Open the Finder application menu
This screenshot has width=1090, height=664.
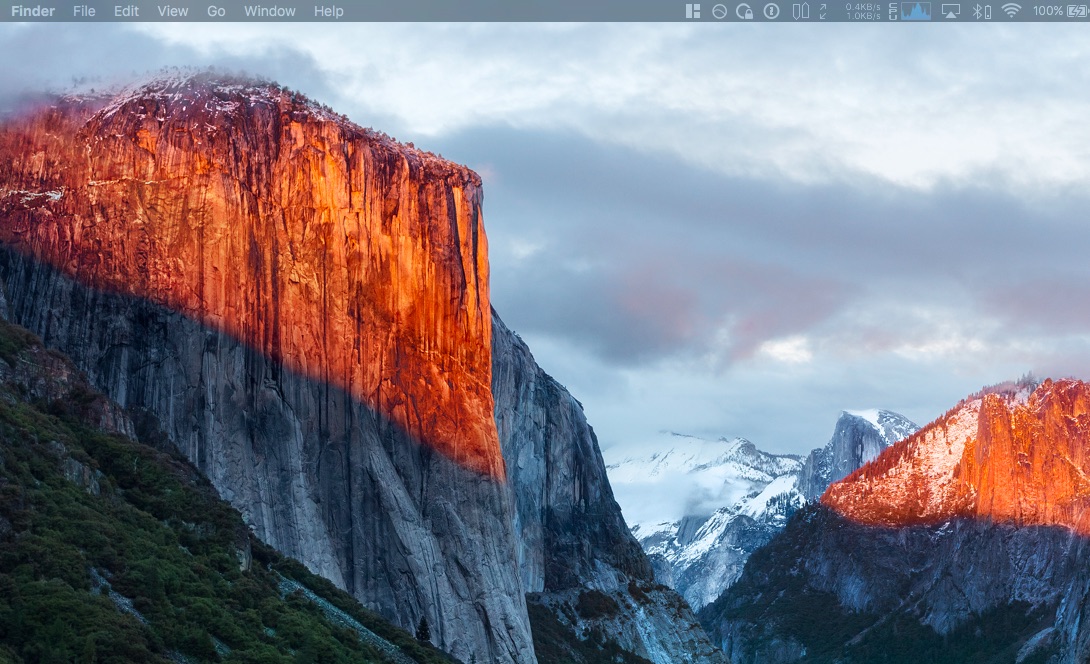33,11
